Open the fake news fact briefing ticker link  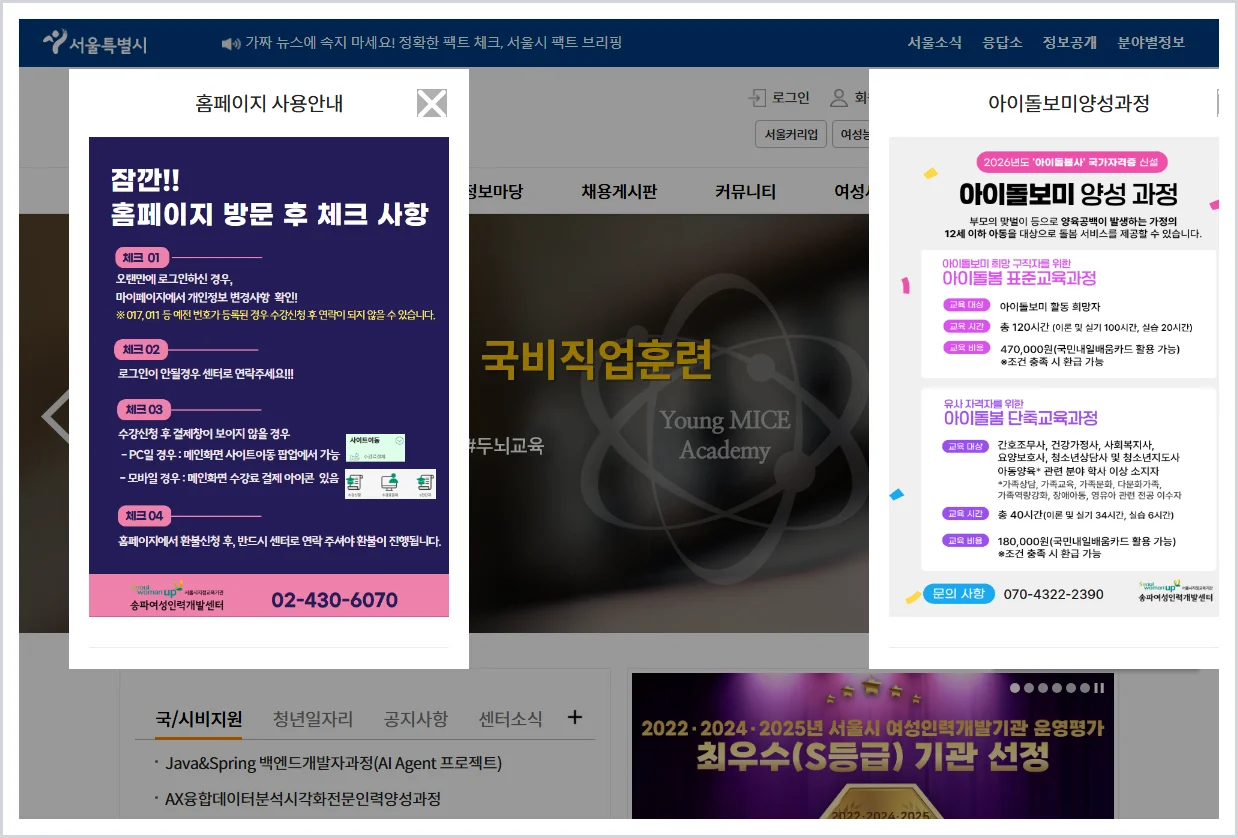tap(433, 43)
